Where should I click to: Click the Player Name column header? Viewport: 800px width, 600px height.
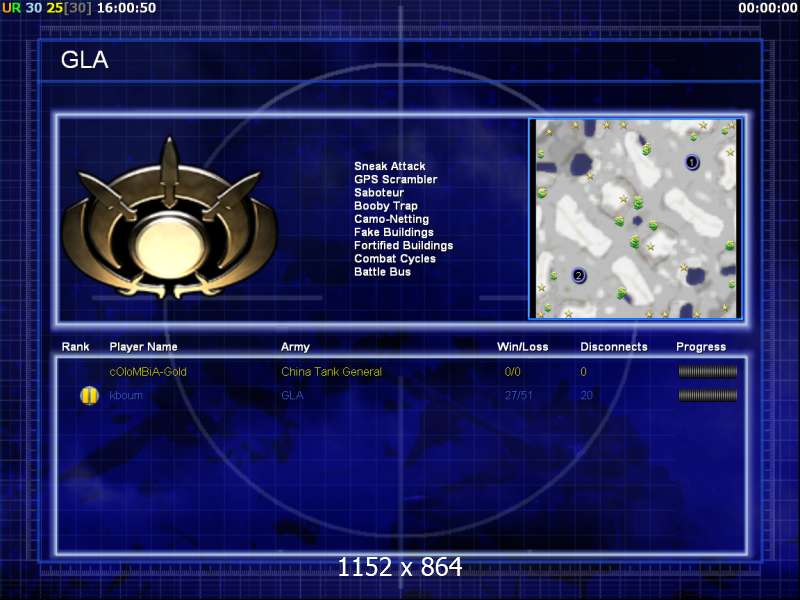pyautogui.click(x=143, y=347)
